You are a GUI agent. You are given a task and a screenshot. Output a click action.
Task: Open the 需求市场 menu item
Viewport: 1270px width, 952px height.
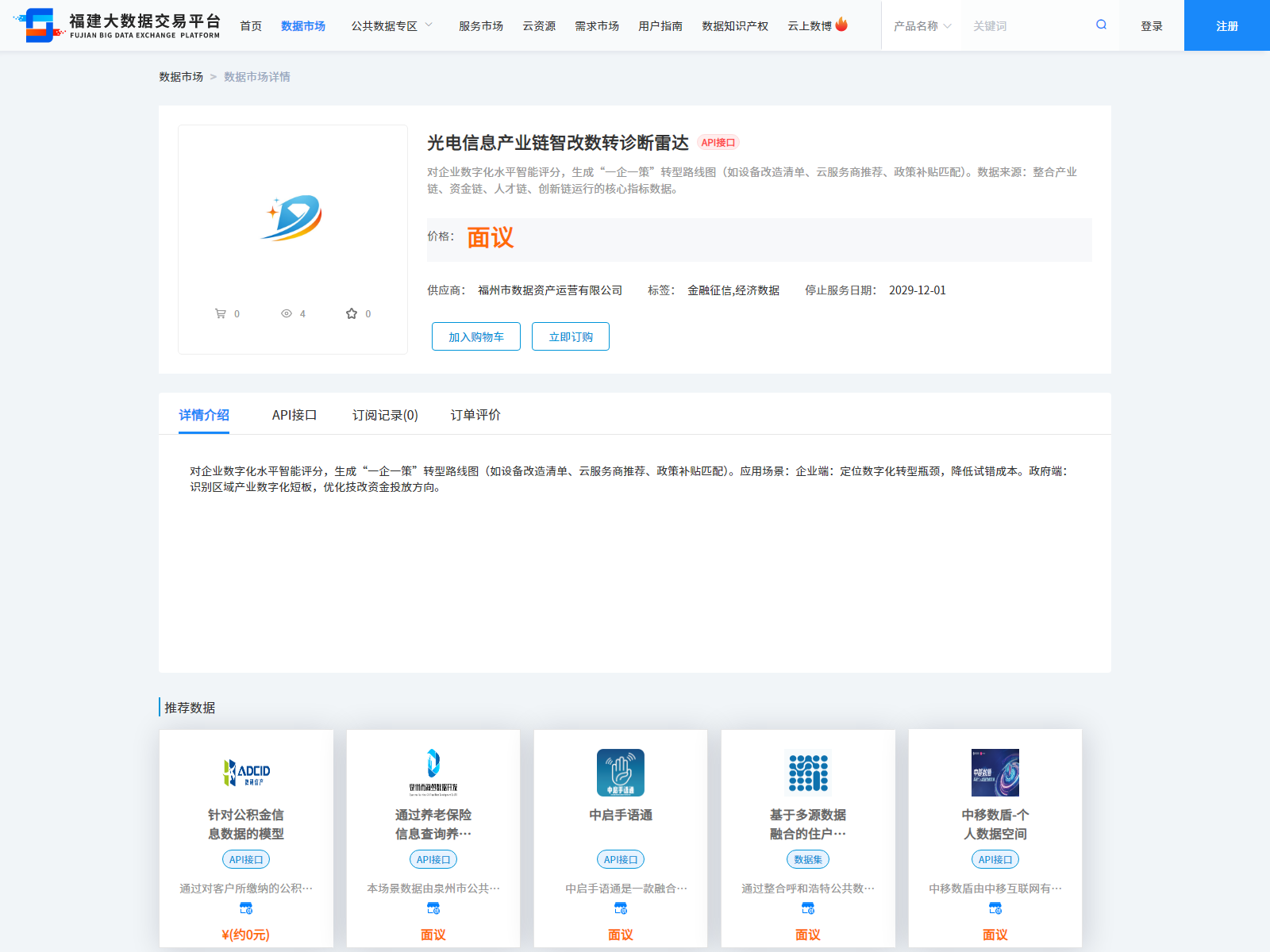point(597,25)
